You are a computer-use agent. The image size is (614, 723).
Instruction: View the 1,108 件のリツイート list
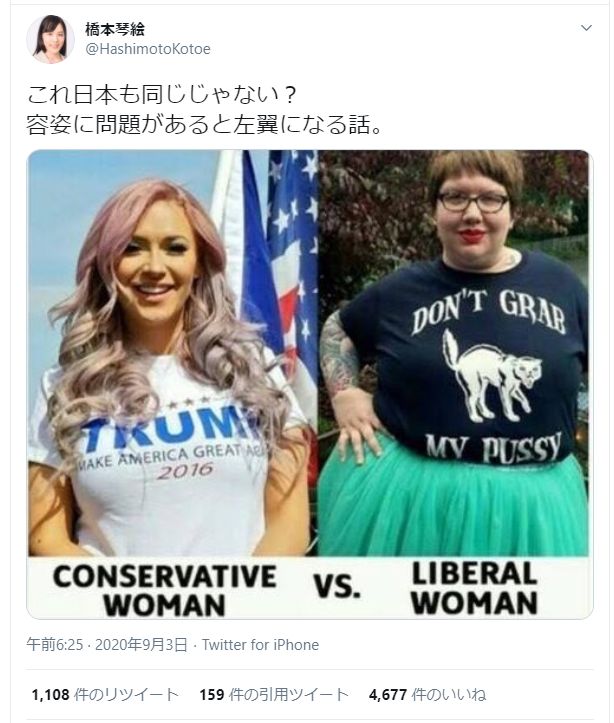point(105,694)
